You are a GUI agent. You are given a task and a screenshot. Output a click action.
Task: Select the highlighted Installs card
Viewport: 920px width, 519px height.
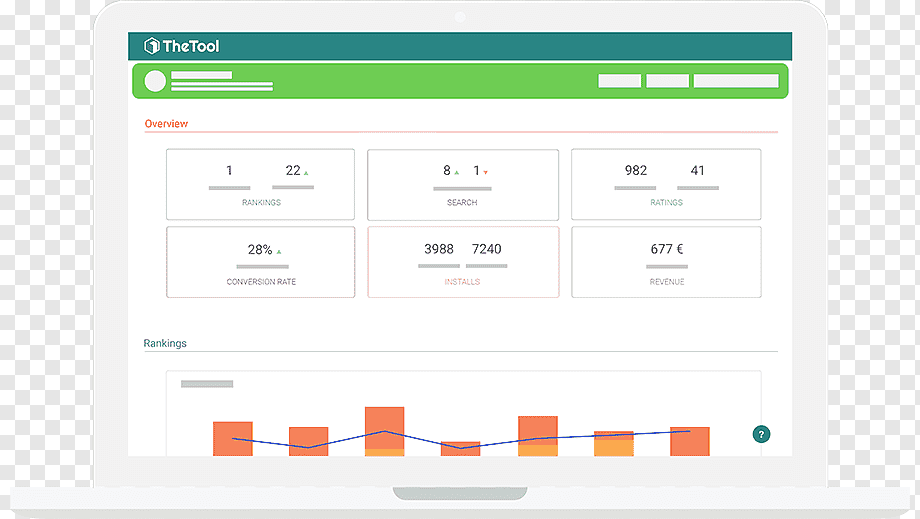pyautogui.click(x=463, y=262)
